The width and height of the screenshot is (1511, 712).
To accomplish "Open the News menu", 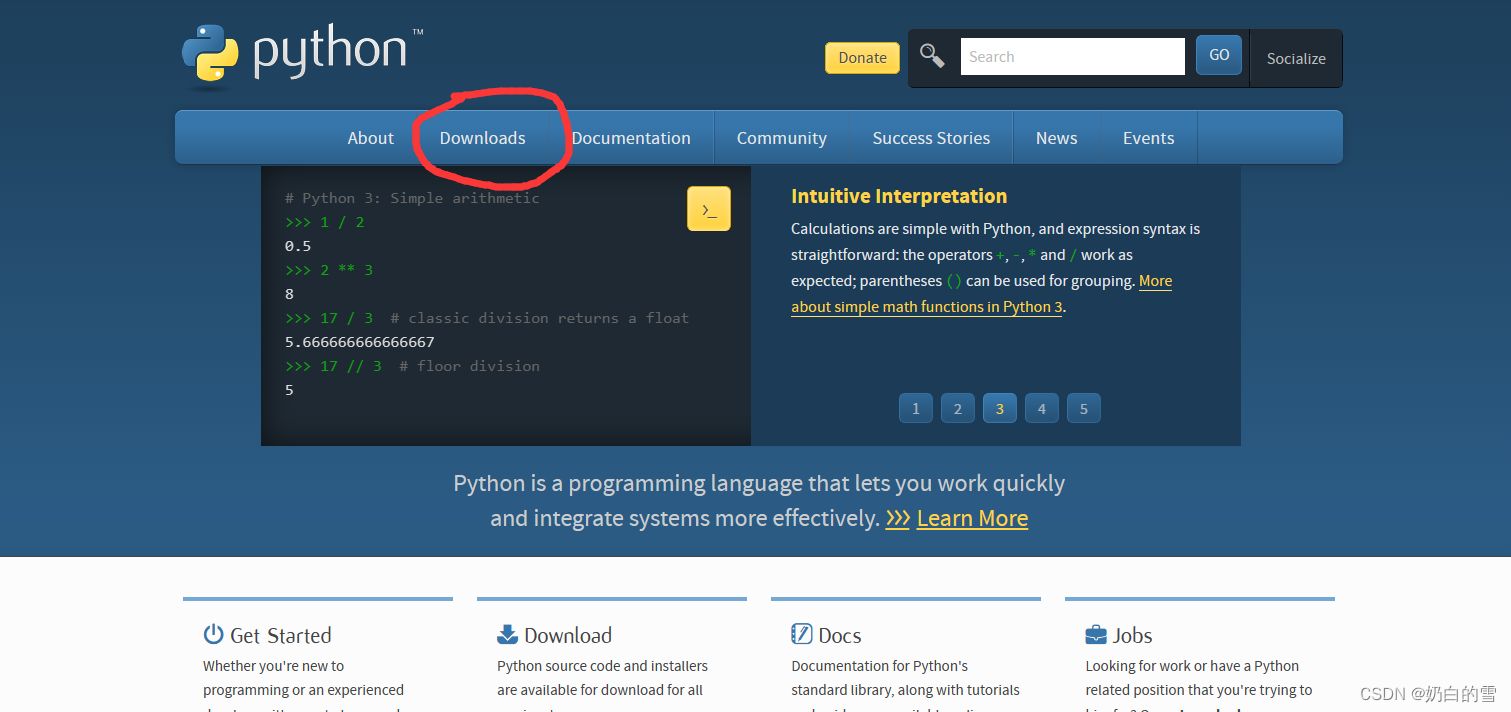I will pos(1057,138).
